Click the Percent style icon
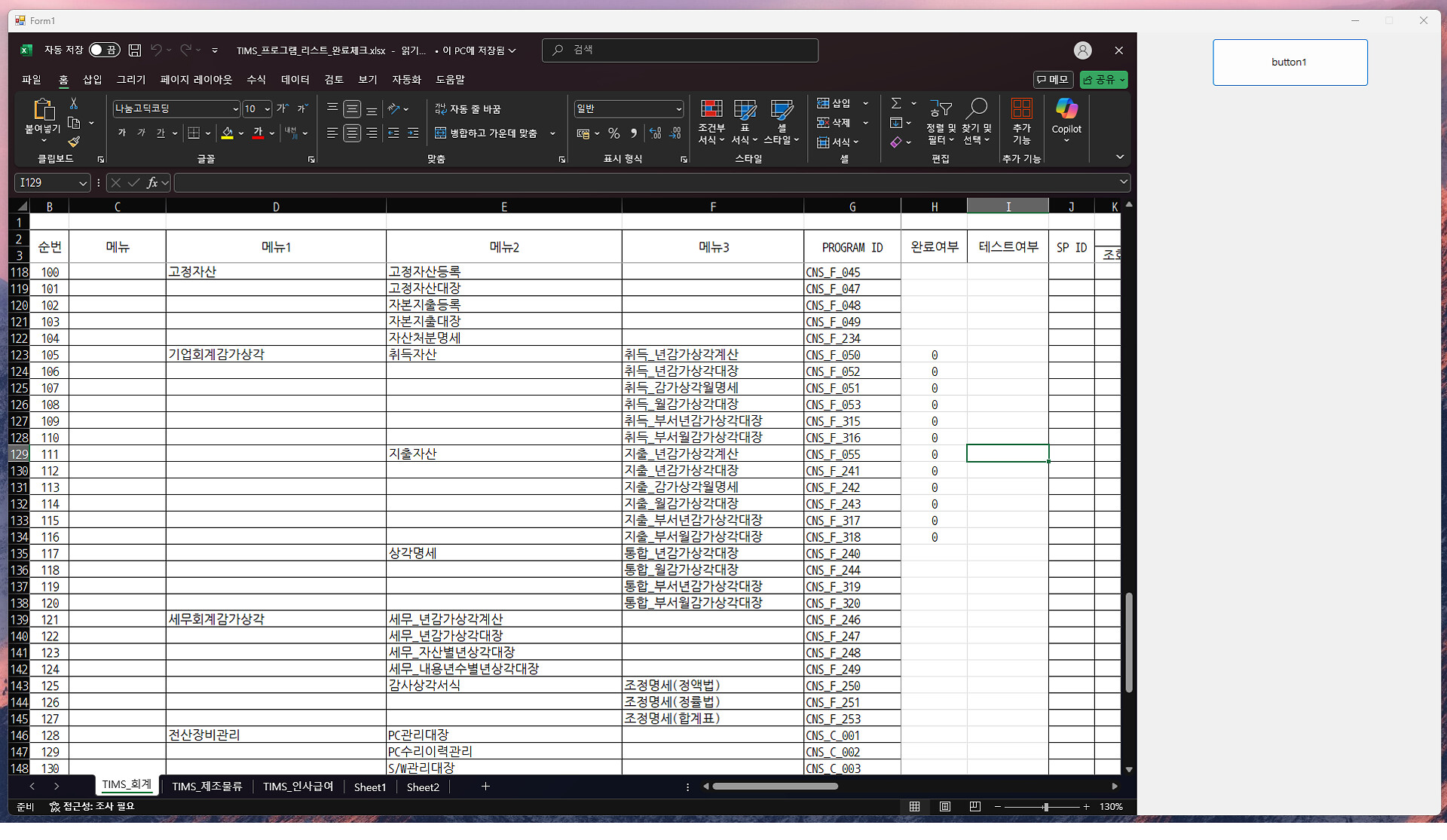 click(614, 133)
